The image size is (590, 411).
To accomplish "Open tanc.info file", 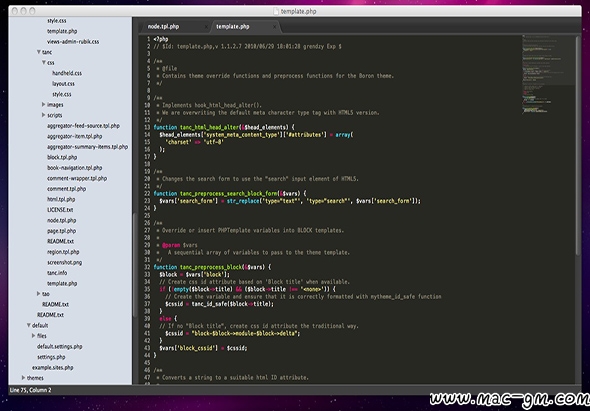I will 57,272.
